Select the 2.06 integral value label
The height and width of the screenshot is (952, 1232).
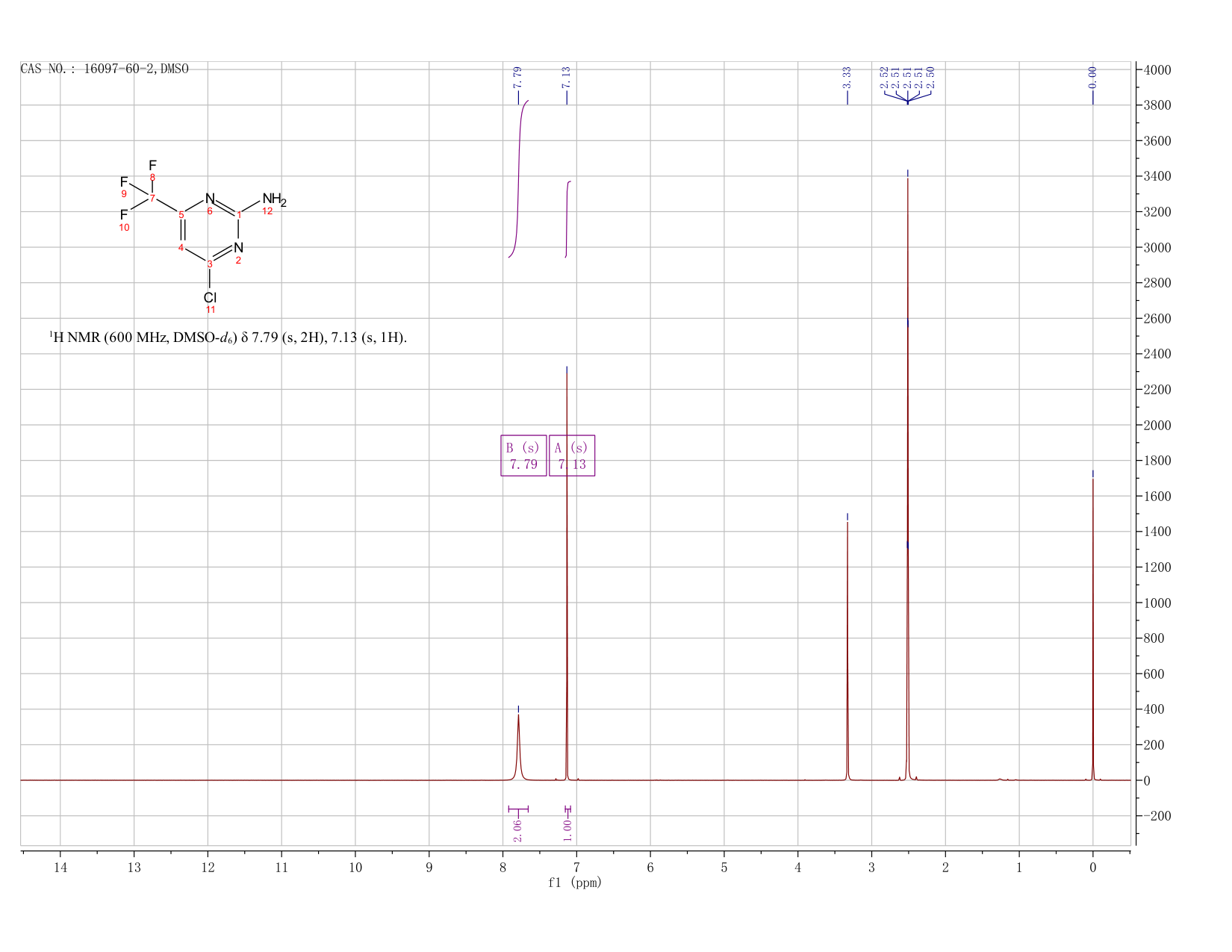[x=518, y=830]
